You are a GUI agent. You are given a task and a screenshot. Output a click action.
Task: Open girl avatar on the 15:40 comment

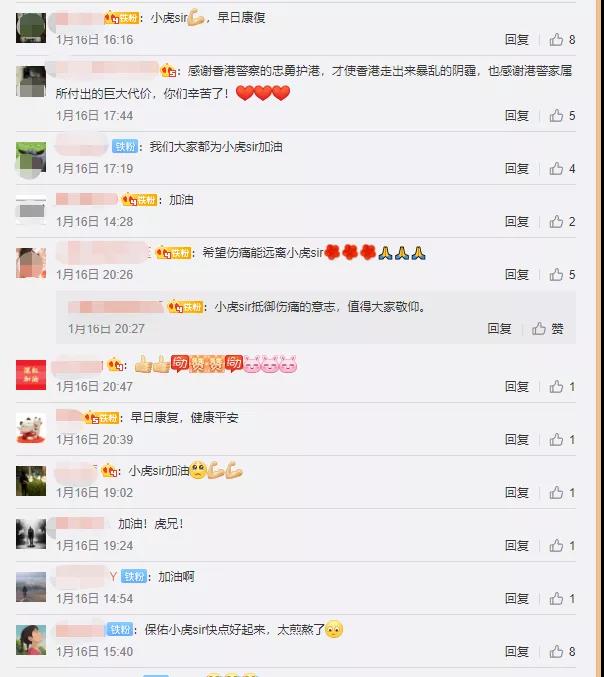coord(31,640)
